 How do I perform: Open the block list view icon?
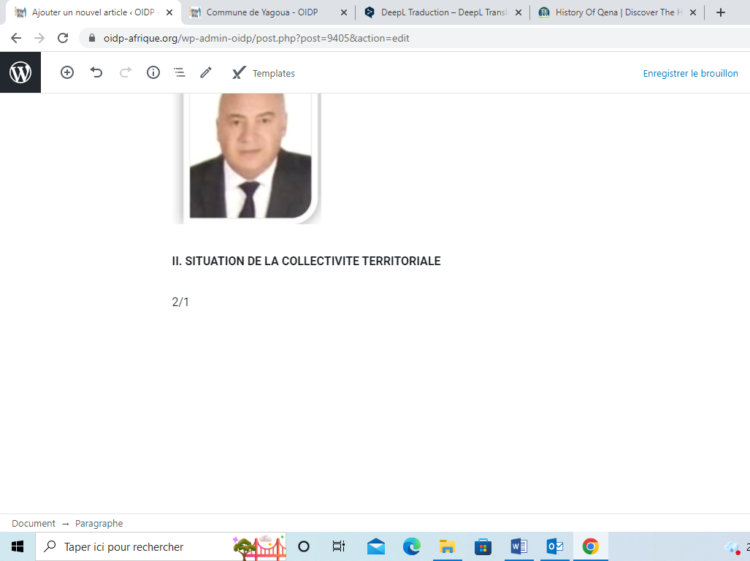coord(179,73)
